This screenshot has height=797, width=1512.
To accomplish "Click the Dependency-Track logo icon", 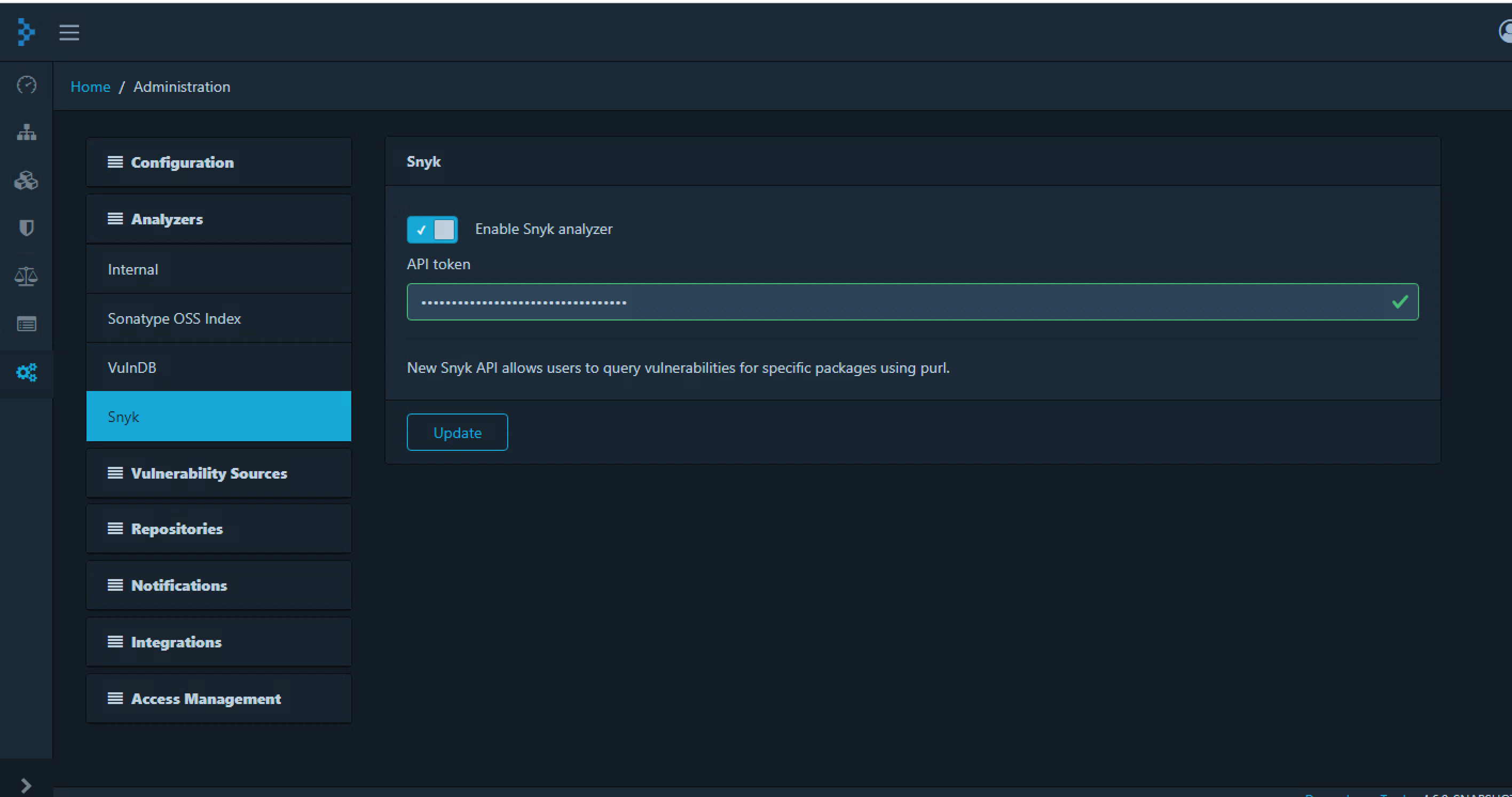I will click(x=25, y=32).
